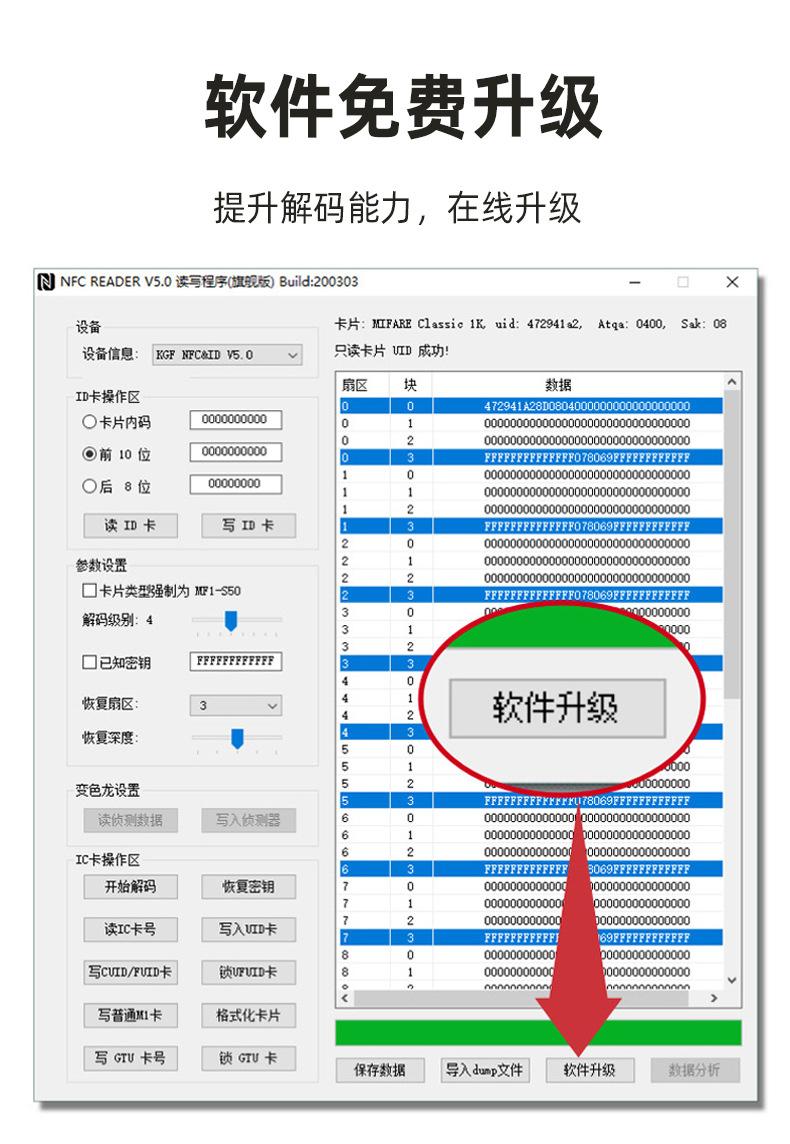Select sector 2 block 0 data row
The image size is (790, 1144).
[531, 544]
